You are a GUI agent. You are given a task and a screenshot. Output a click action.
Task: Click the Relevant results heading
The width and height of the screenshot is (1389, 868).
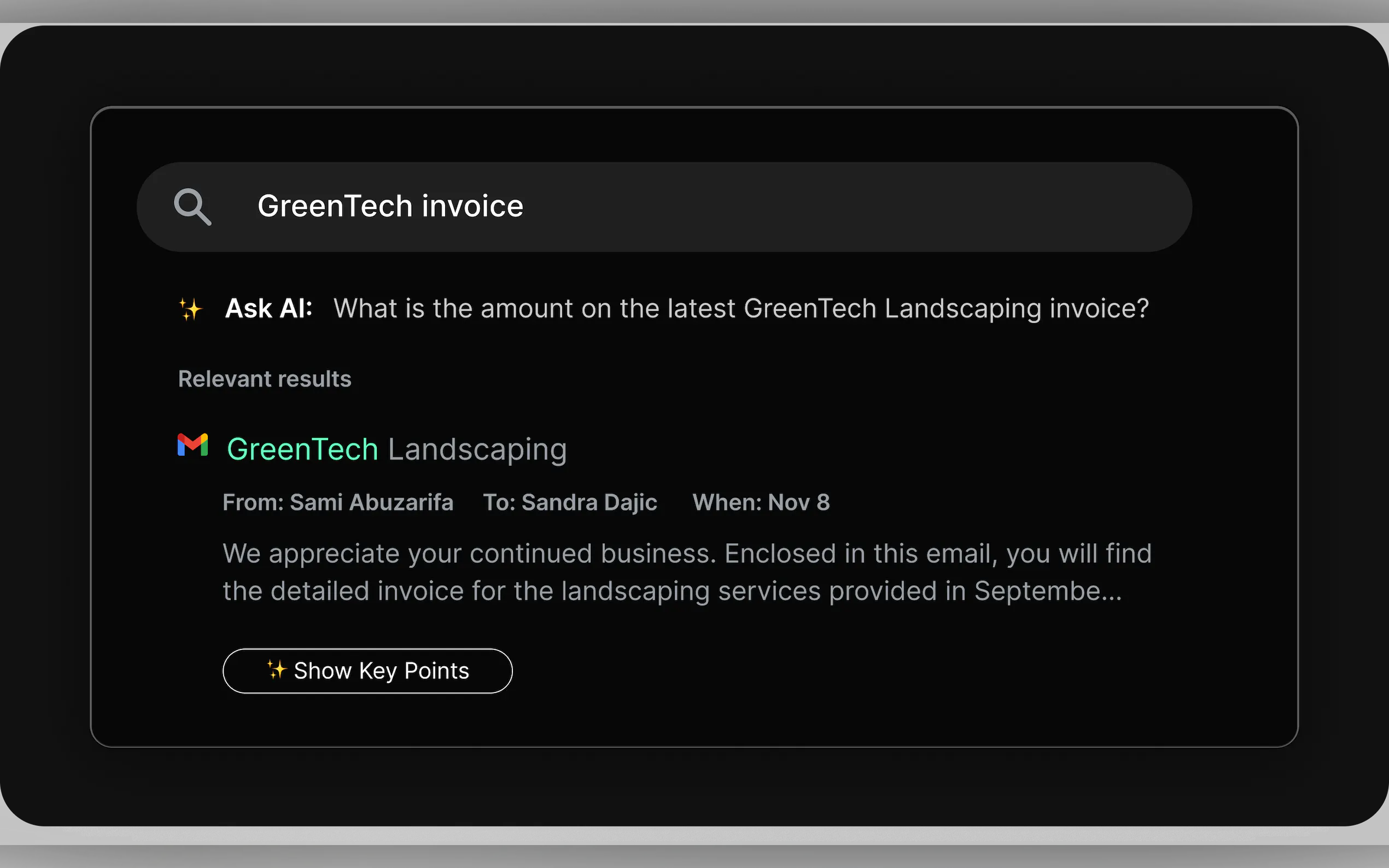click(x=265, y=379)
